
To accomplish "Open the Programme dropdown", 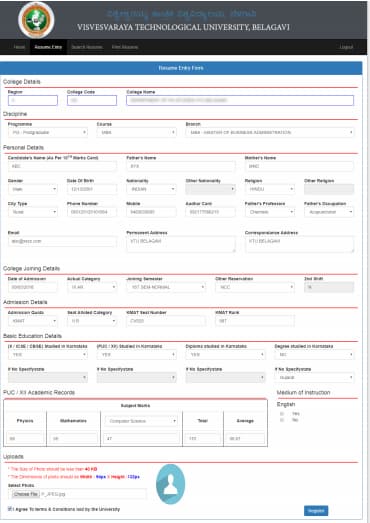I will tap(48, 132).
